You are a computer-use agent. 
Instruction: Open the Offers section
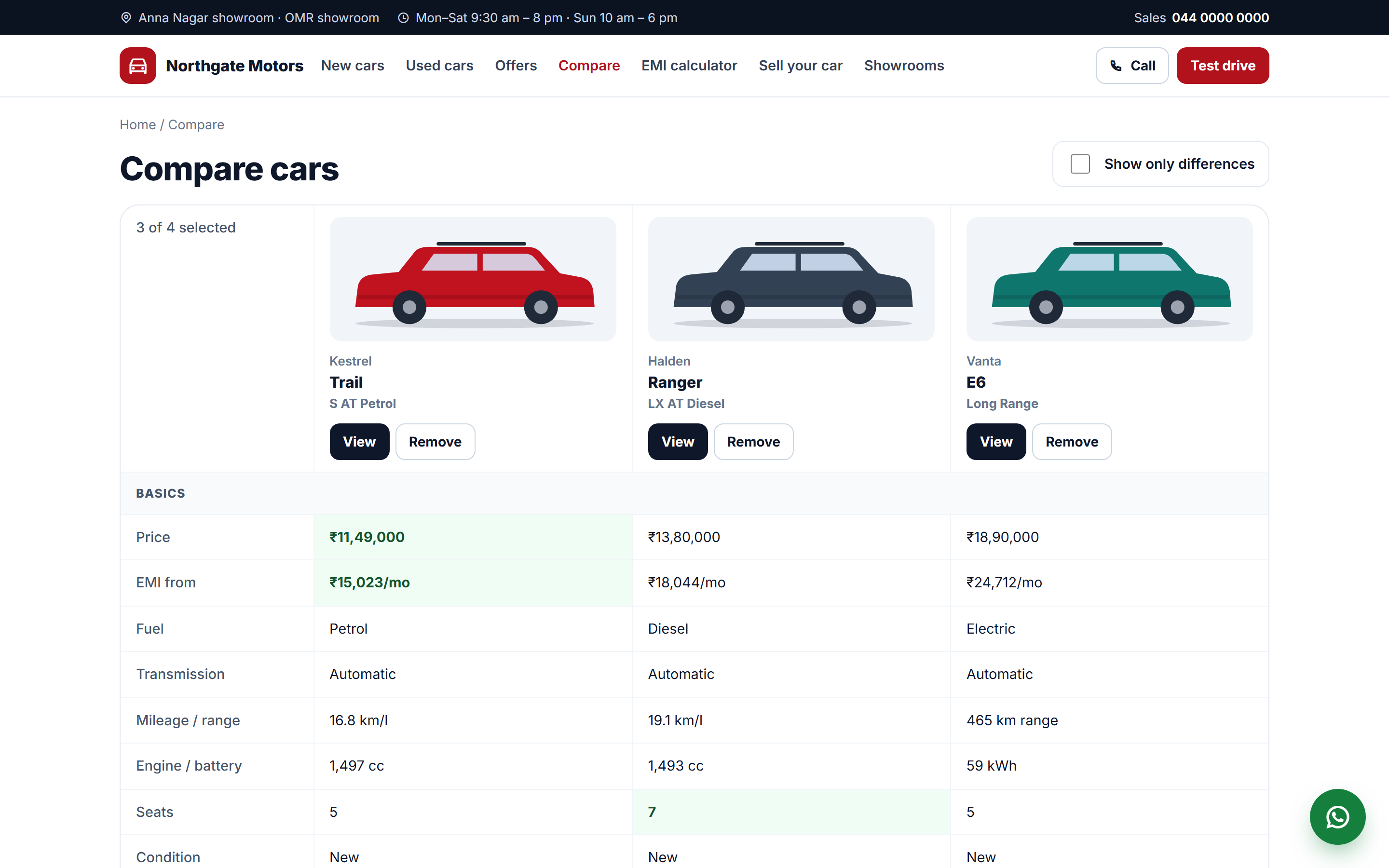516,66
